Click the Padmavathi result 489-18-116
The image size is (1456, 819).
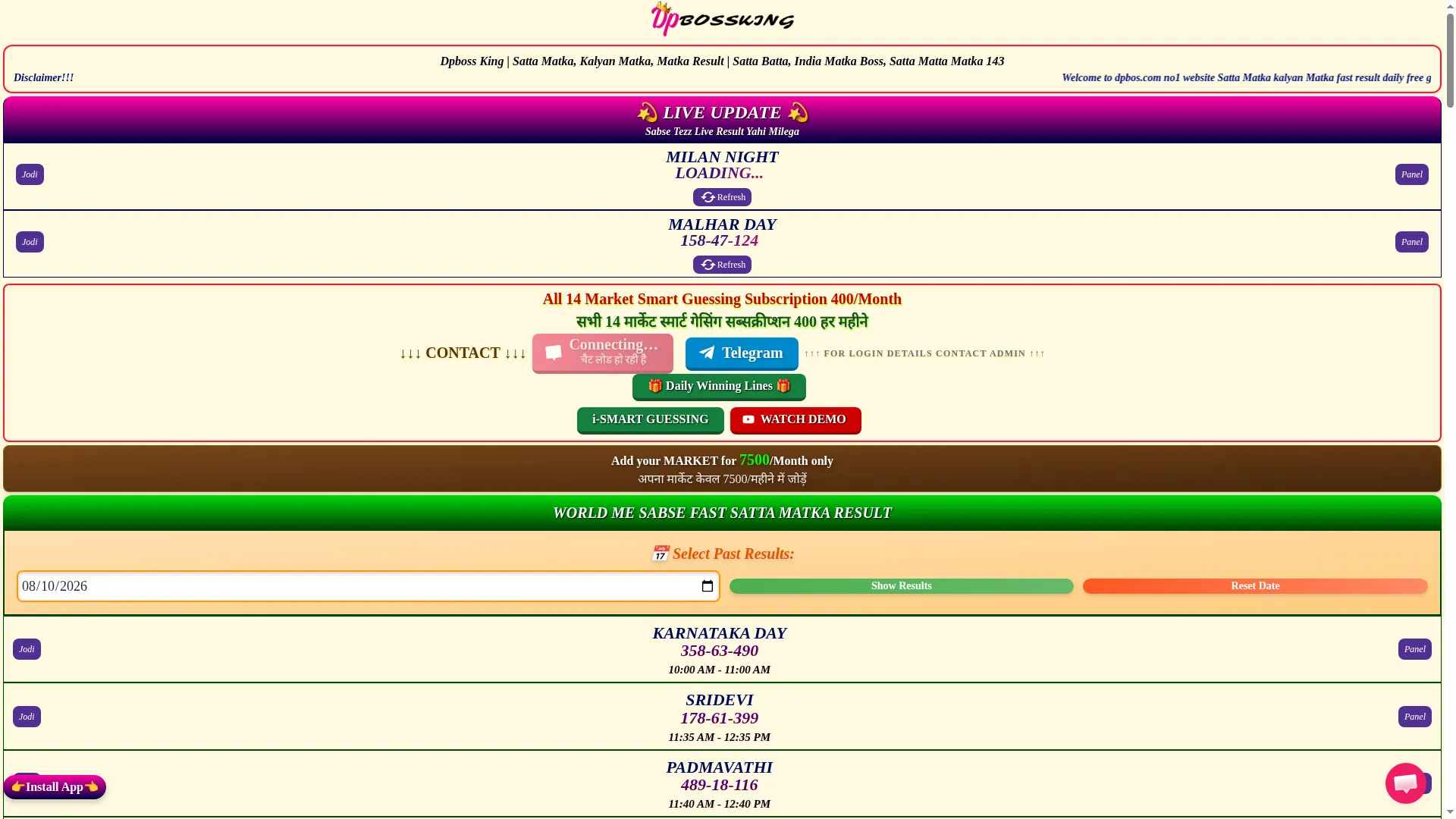point(720,785)
